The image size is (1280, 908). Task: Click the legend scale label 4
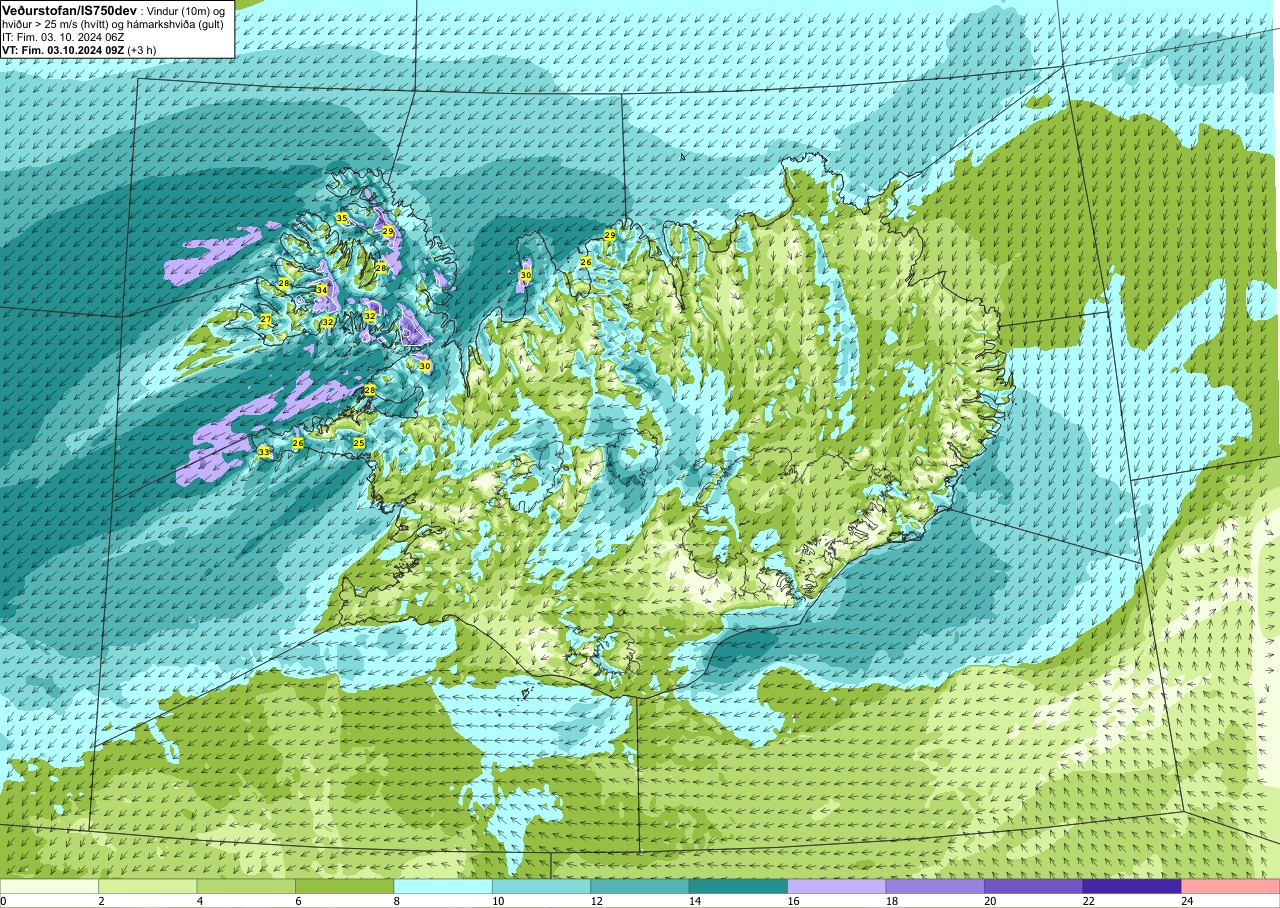point(198,901)
